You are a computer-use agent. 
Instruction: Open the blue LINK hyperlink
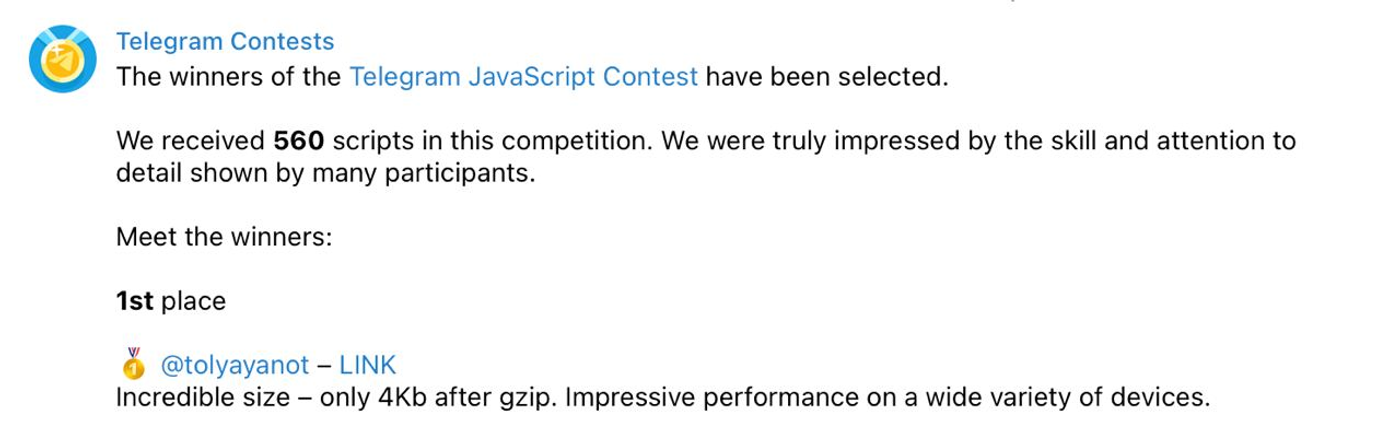(x=369, y=365)
